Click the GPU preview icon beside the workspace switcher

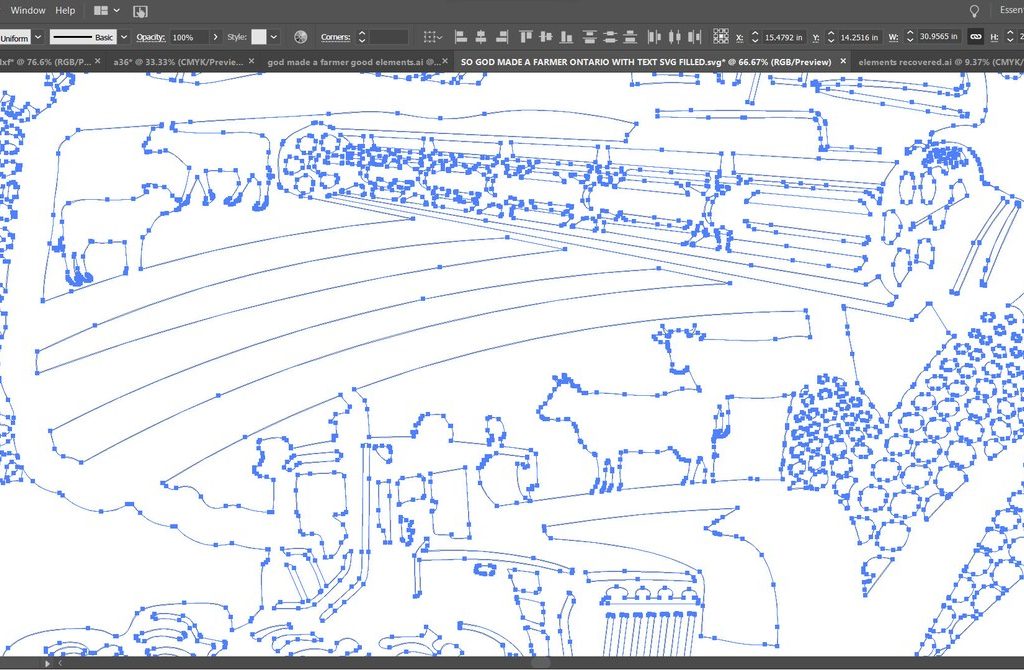point(140,11)
